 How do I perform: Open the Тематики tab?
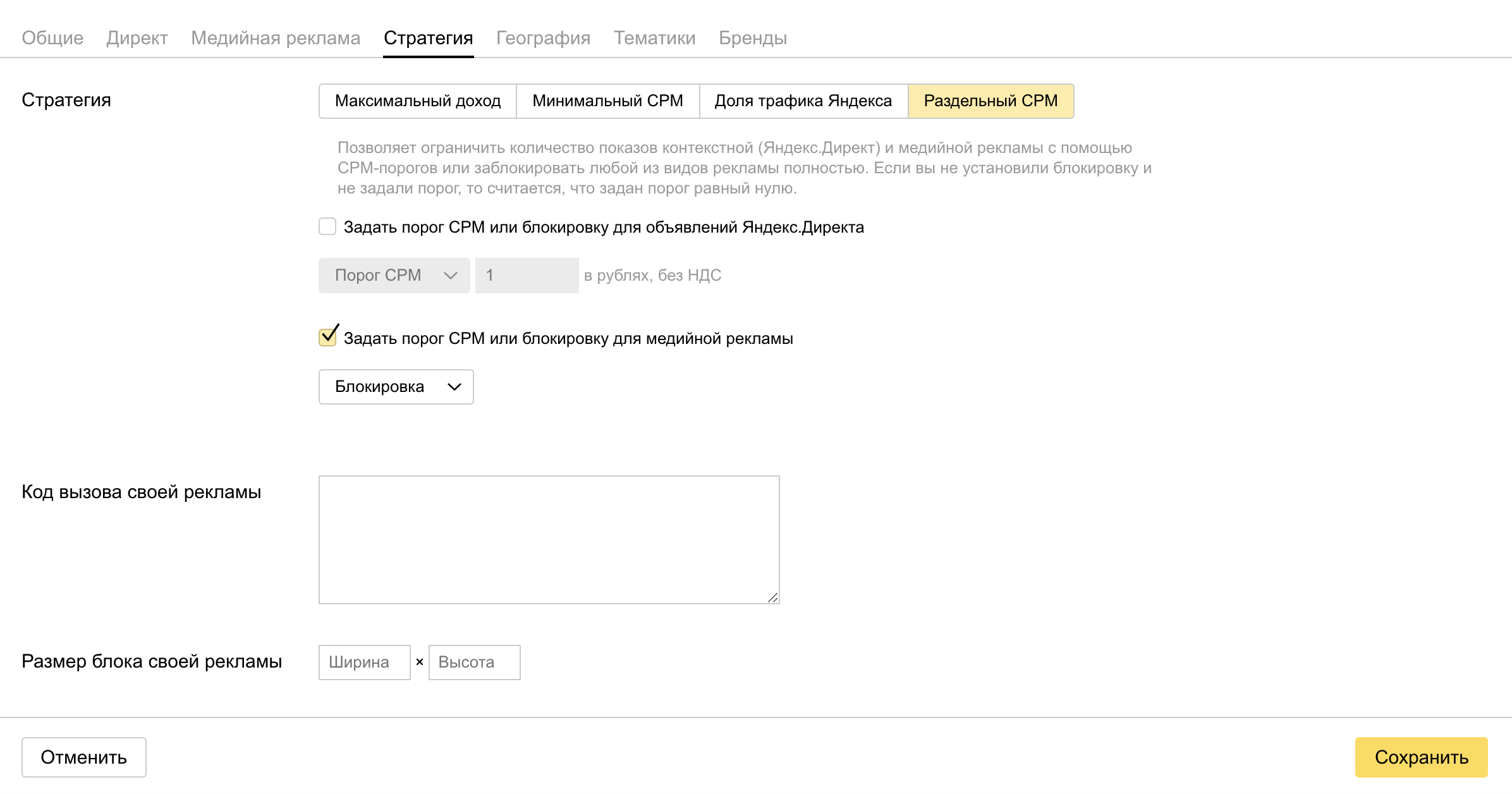(x=654, y=38)
